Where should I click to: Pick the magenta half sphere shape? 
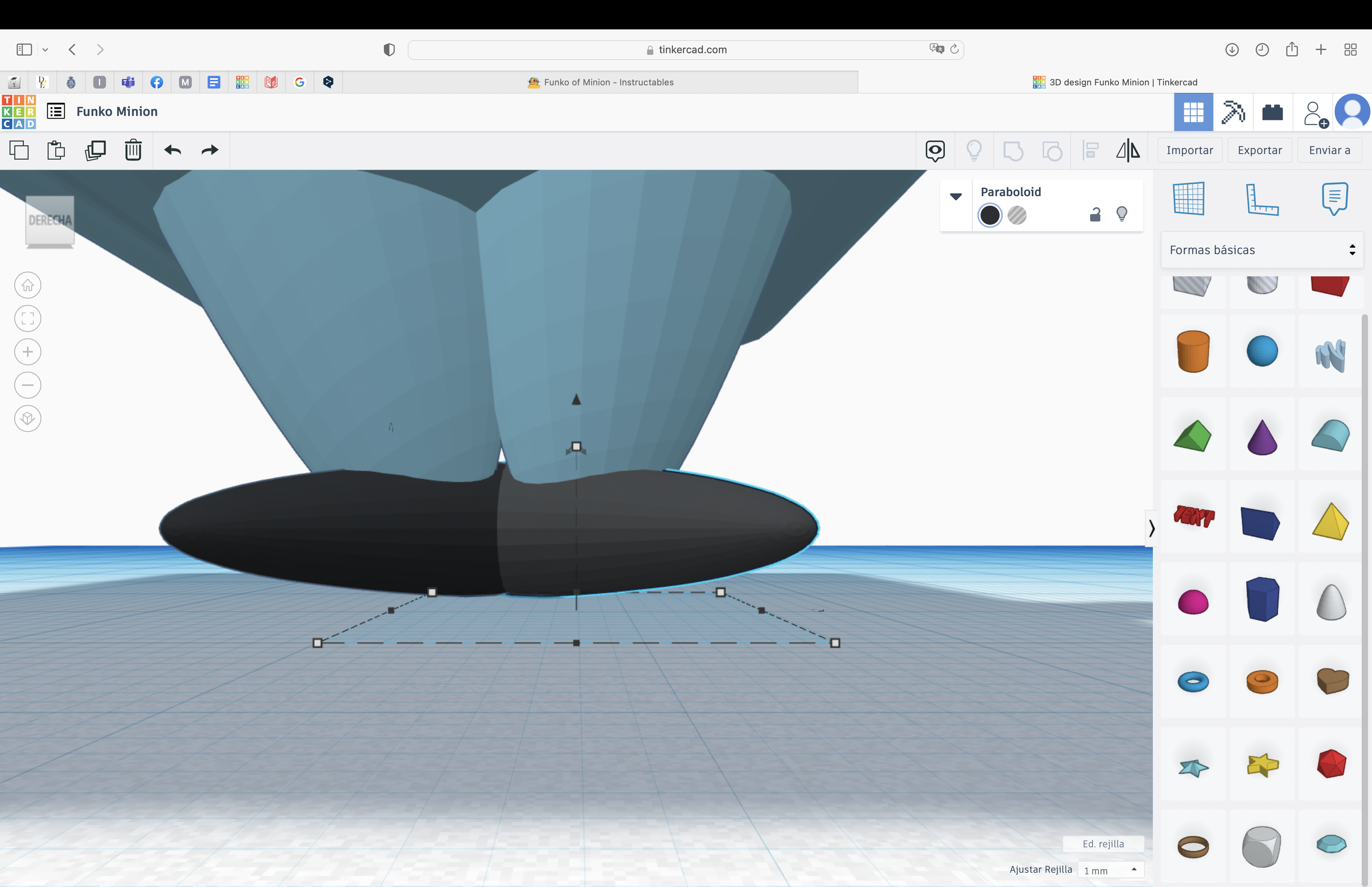point(1193,602)
